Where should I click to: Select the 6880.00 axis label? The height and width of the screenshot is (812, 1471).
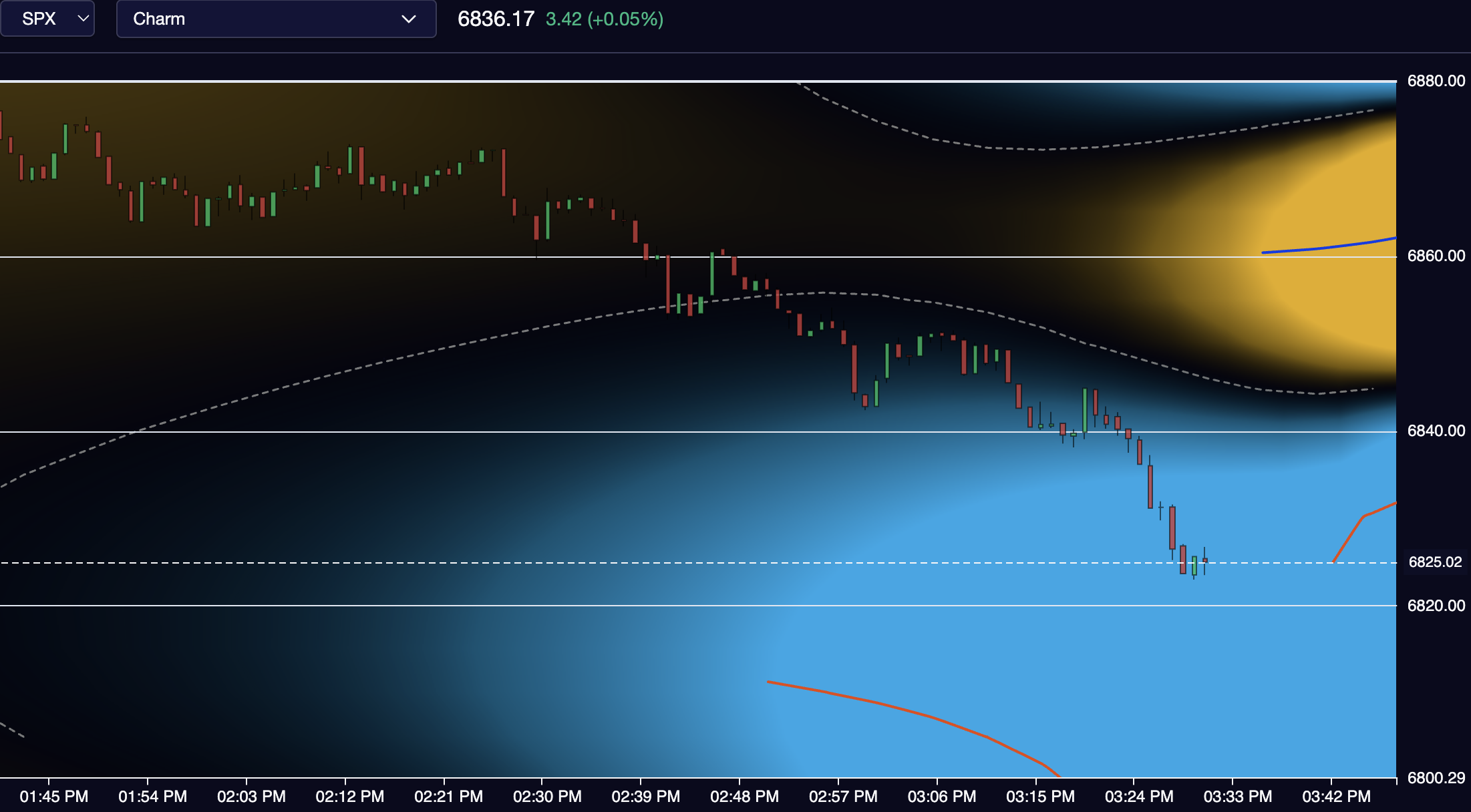pyautogui.click(x=1436, y=81)
